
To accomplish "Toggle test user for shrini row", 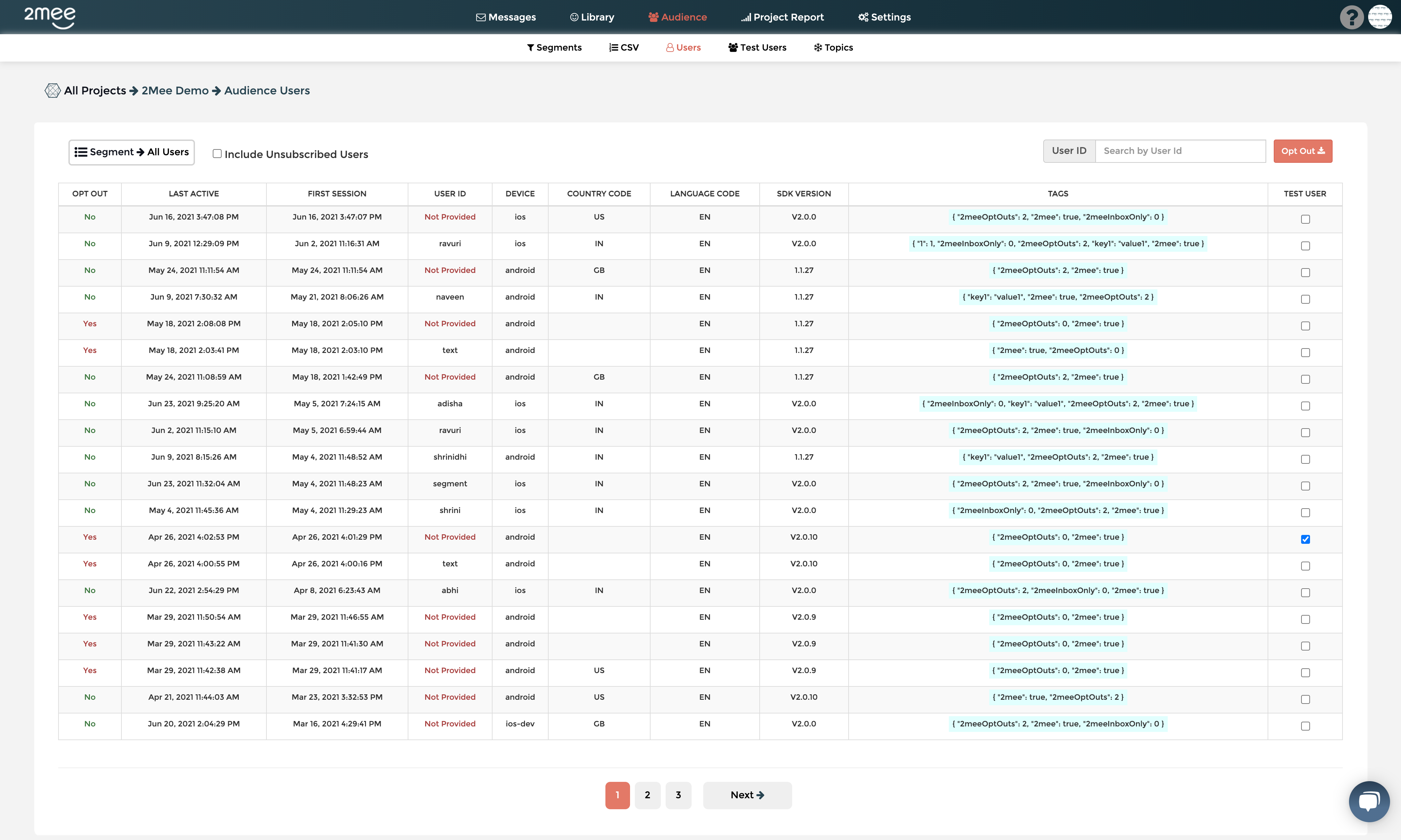I will (x=1305, y=512).
